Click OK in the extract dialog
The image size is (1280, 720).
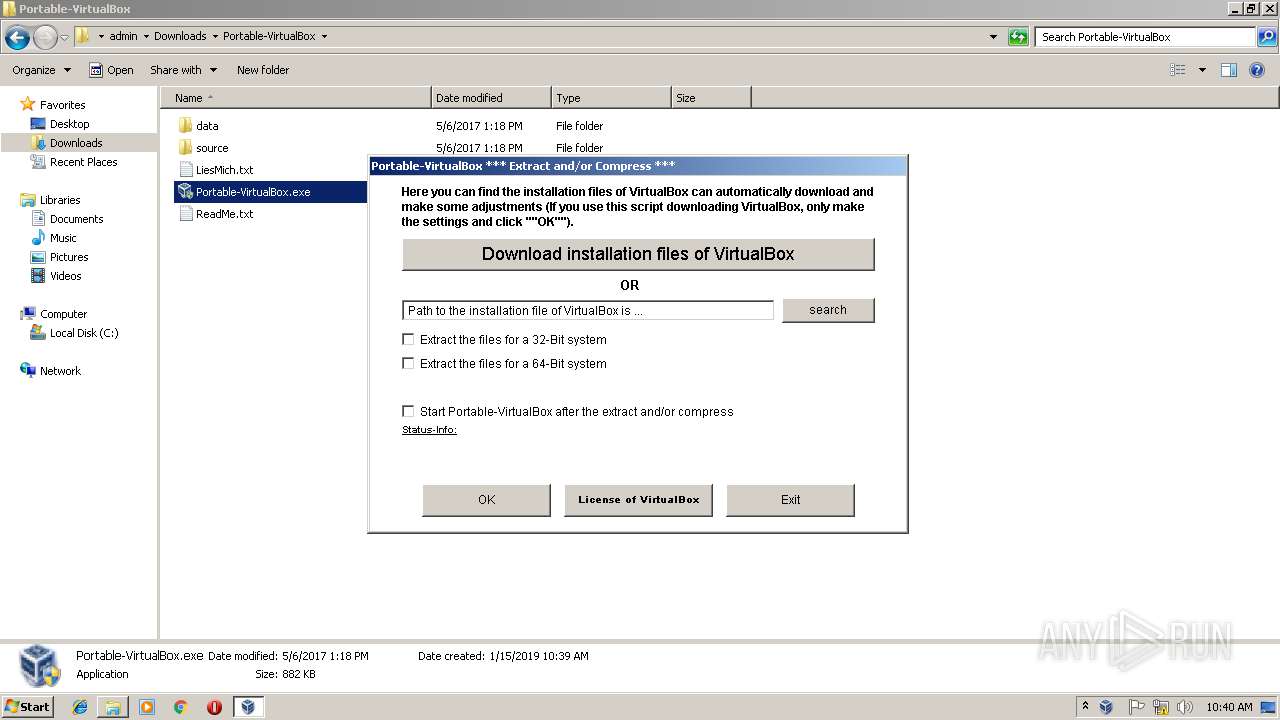tap(486, 500)
